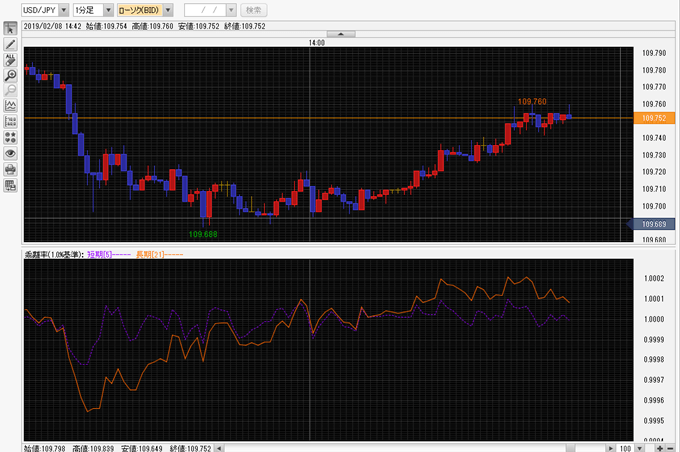
Task: Select the cursor pointer tool
Action: point(10,29)
